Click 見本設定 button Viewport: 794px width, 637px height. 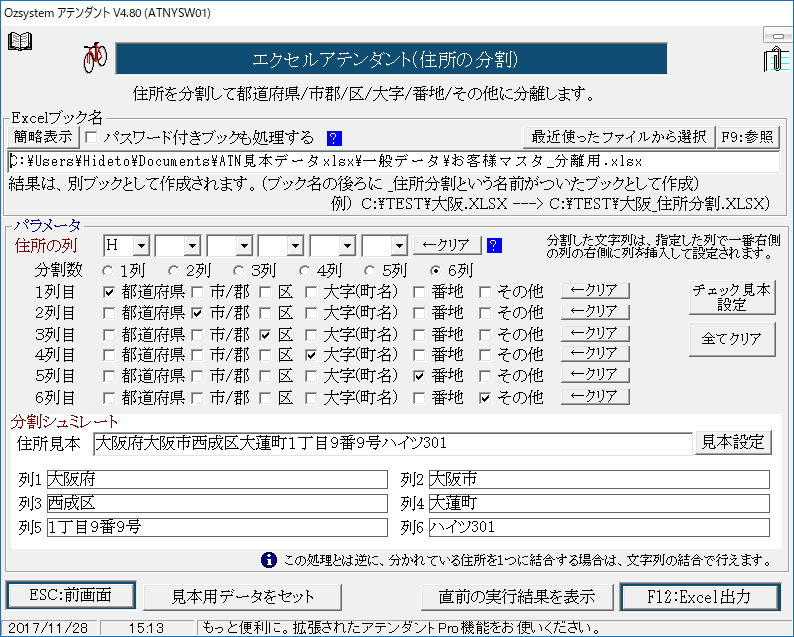(x=733, y=443)
